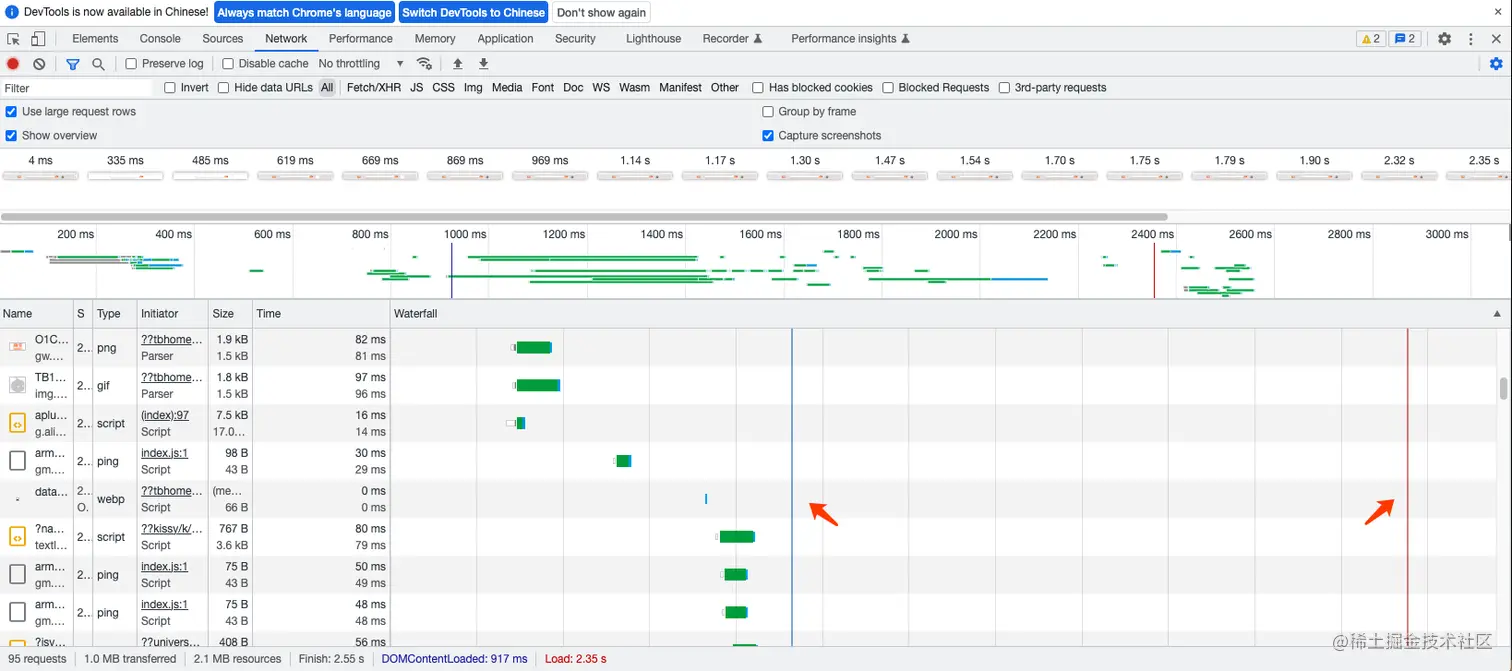
Task: Uncheck Capture screenshots checkbox
Action: (768, 136)
